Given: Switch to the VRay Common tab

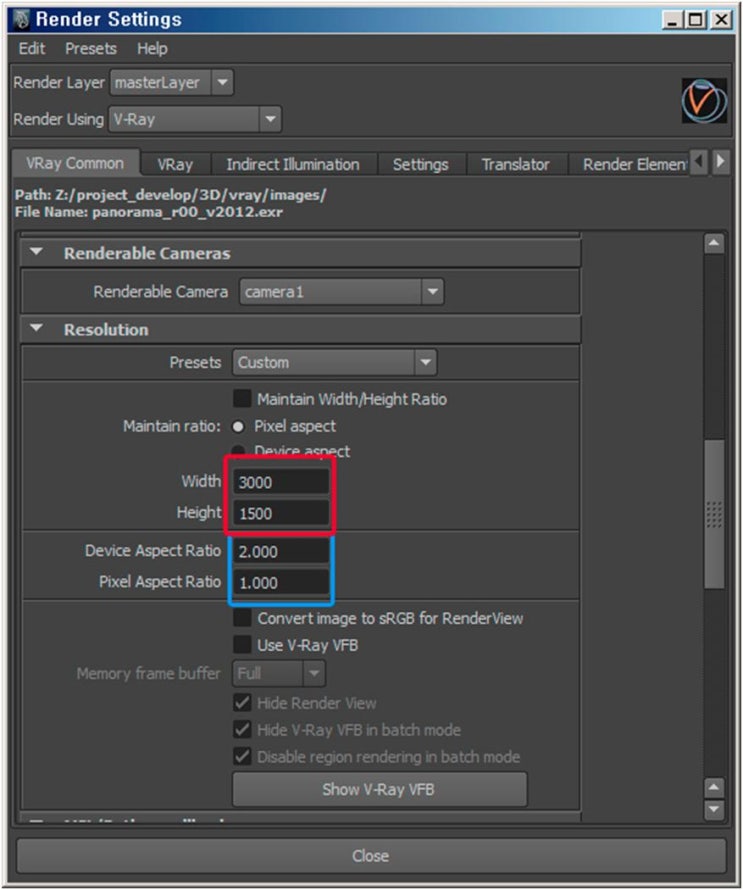Looking at the screenshot, I should pos(75,163).
